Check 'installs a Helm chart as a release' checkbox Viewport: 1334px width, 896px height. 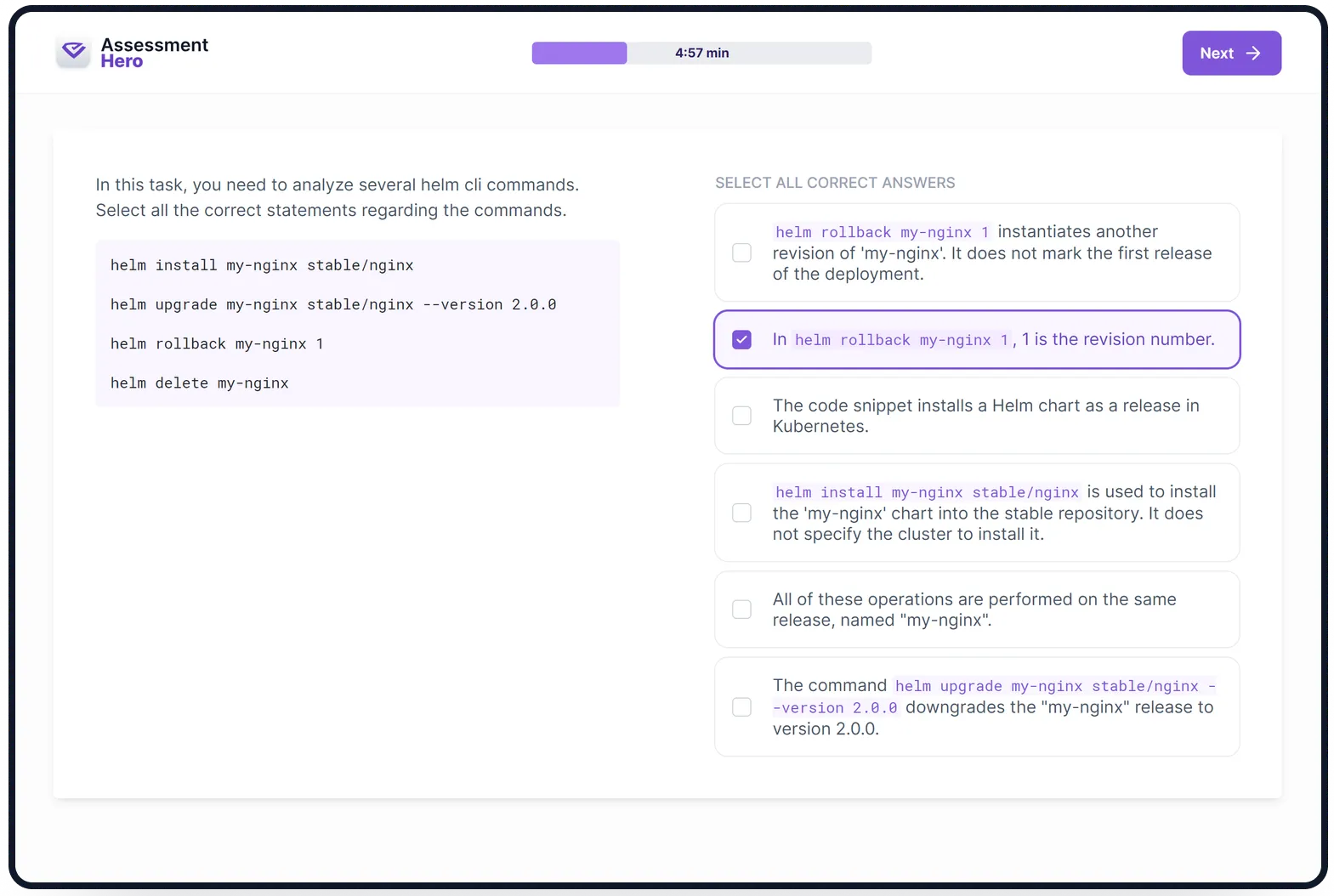[x=741, y=416]
